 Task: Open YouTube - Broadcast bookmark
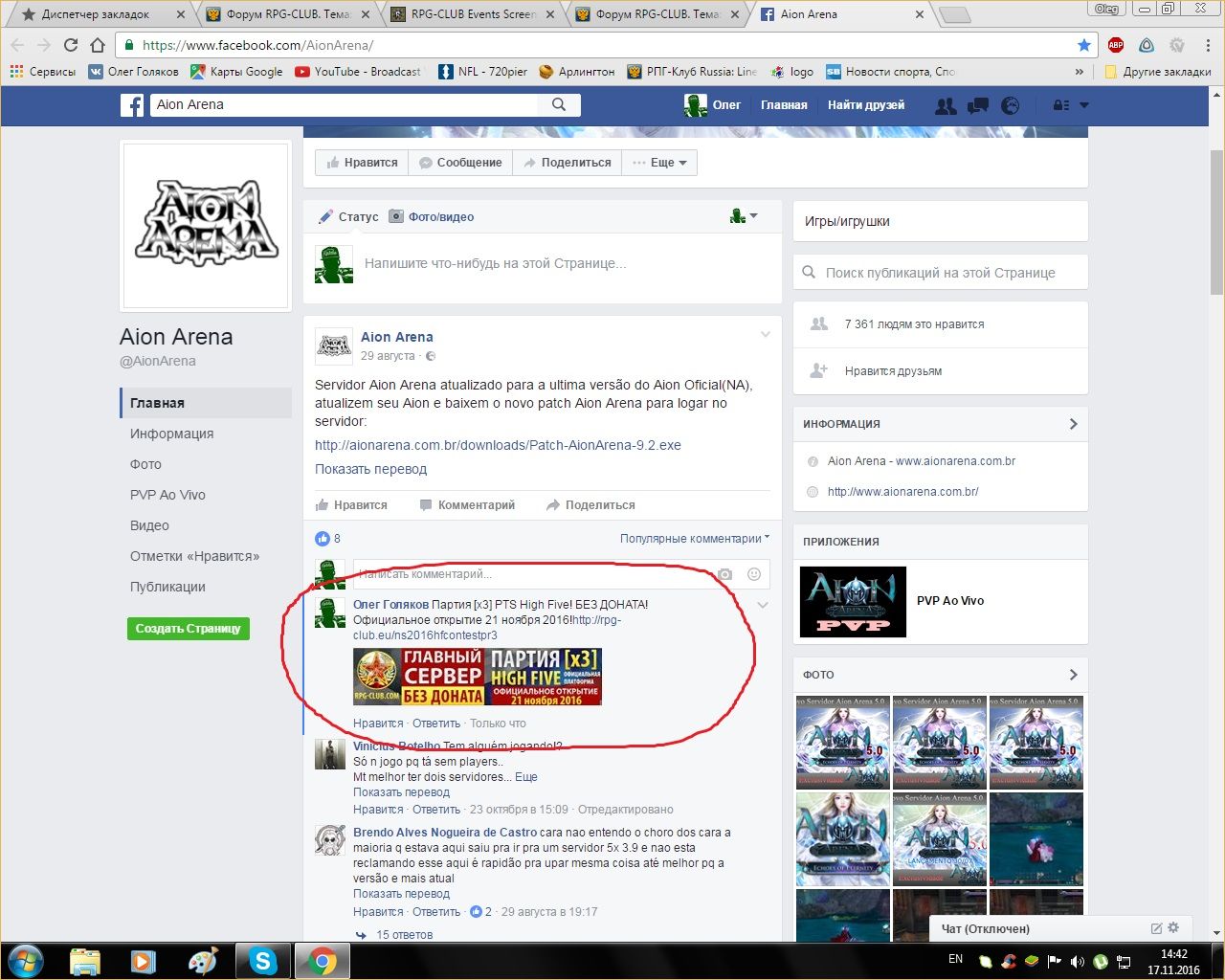click(358, 72)
